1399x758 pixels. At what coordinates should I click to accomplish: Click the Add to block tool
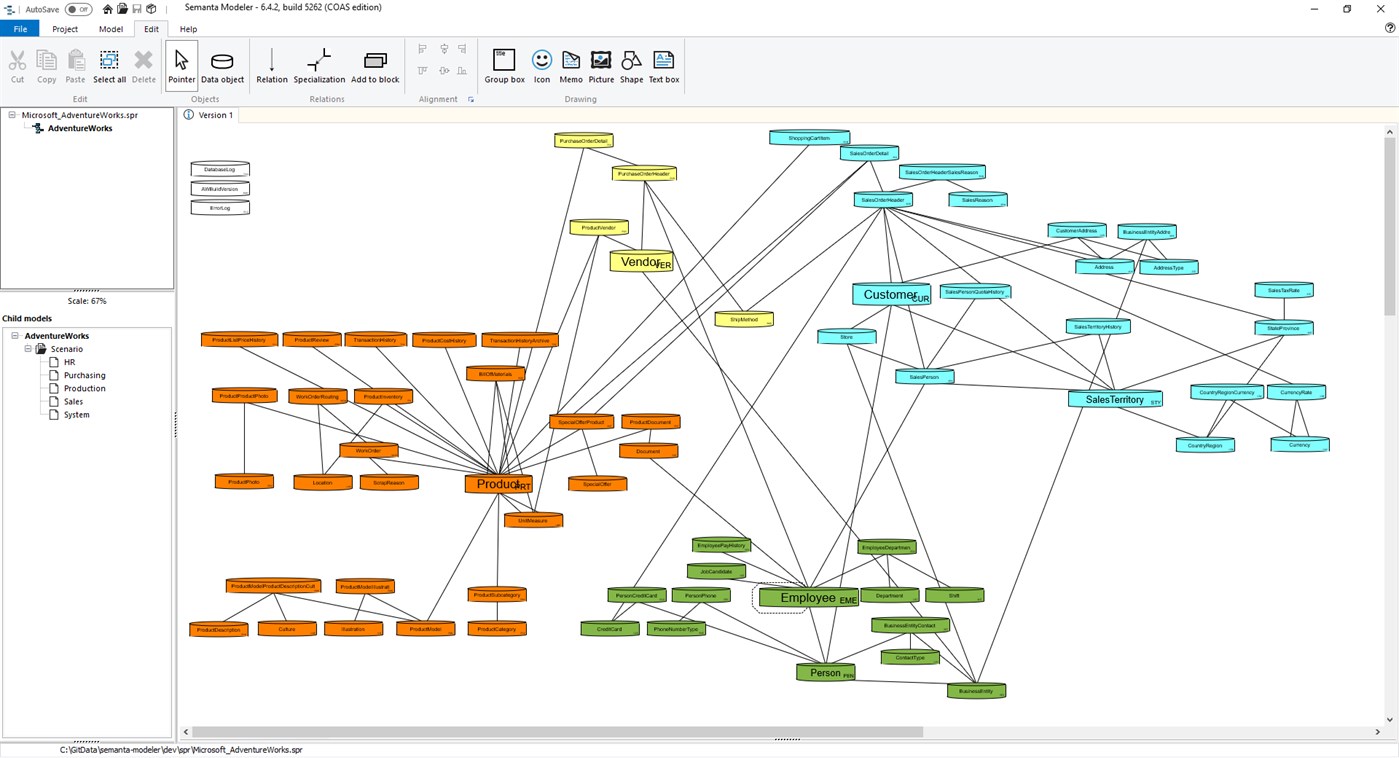(x=374, y=66)
